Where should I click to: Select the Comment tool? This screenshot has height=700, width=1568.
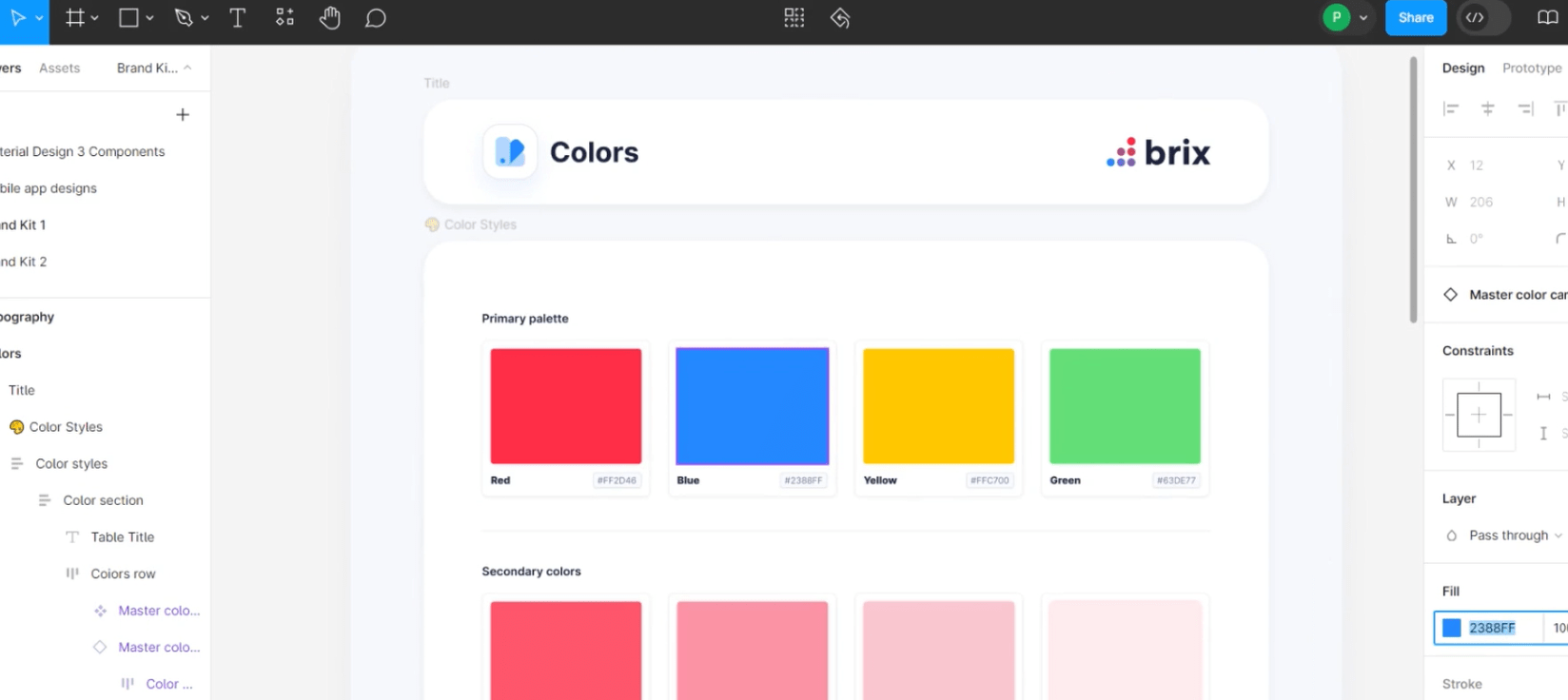[x=376, y=18]
